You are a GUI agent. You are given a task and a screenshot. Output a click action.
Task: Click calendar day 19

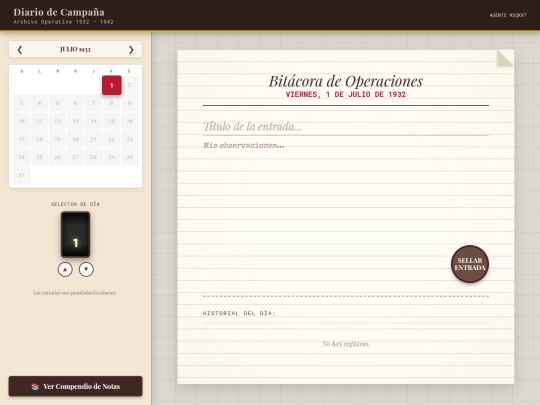pyautogui.click(x=58, y=139)
